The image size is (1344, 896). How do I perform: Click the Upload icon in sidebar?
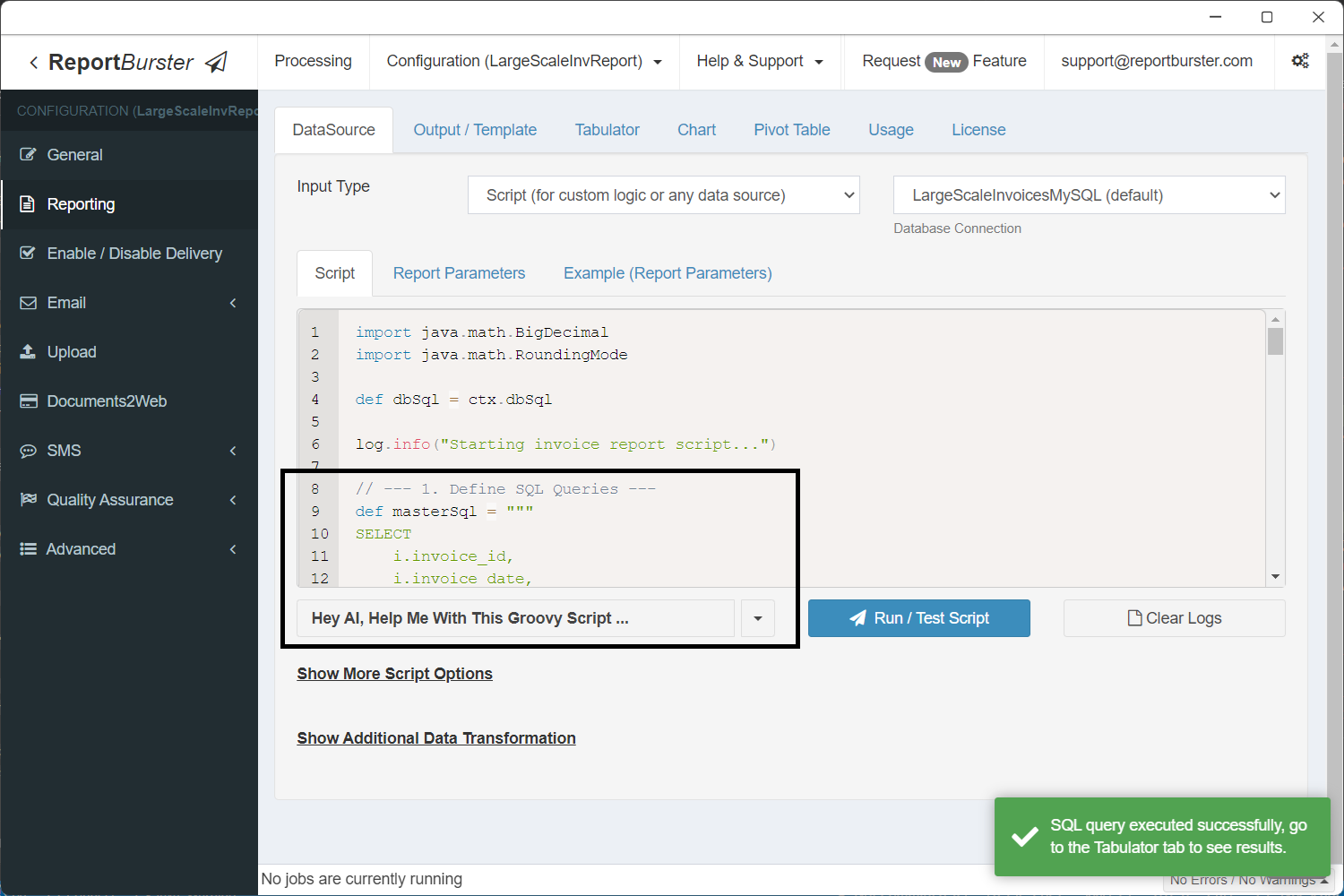pos(29,352)
